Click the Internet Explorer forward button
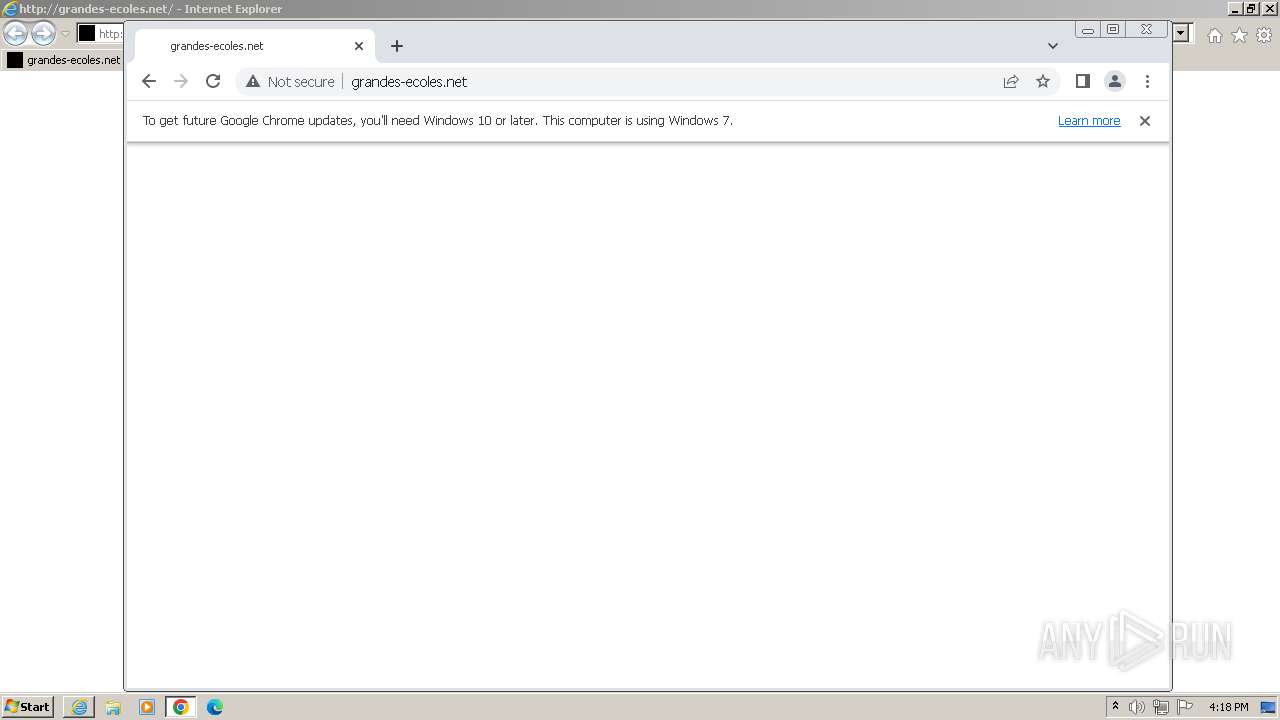The image size is (1280, 720). tap(43, 34)
